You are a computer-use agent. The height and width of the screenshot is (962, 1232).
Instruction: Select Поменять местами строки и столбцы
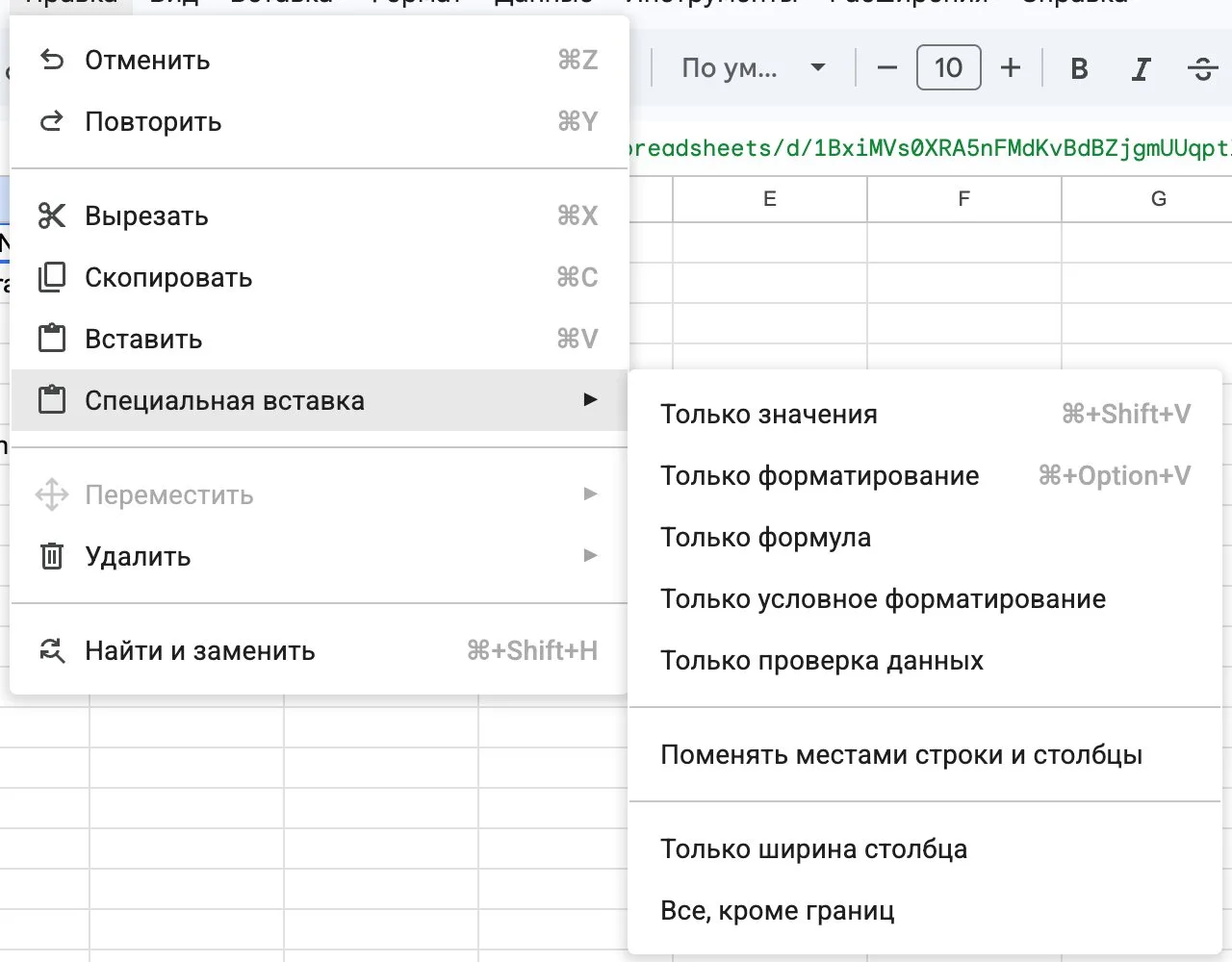tap(925, 754)
